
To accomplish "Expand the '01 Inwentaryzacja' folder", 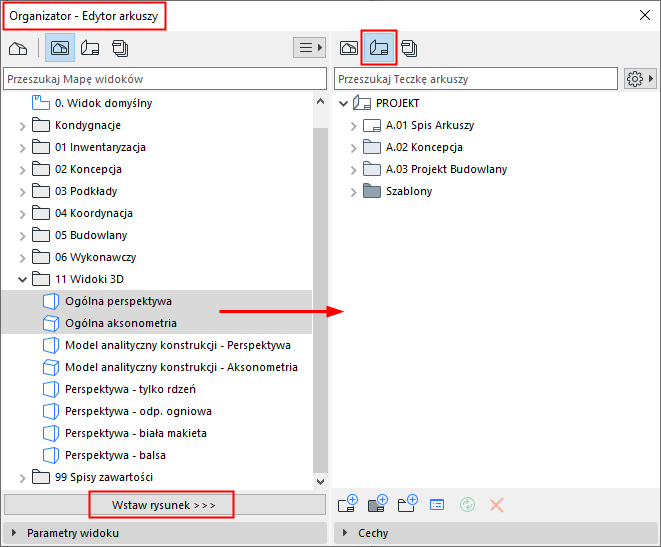I will [22, 147].
